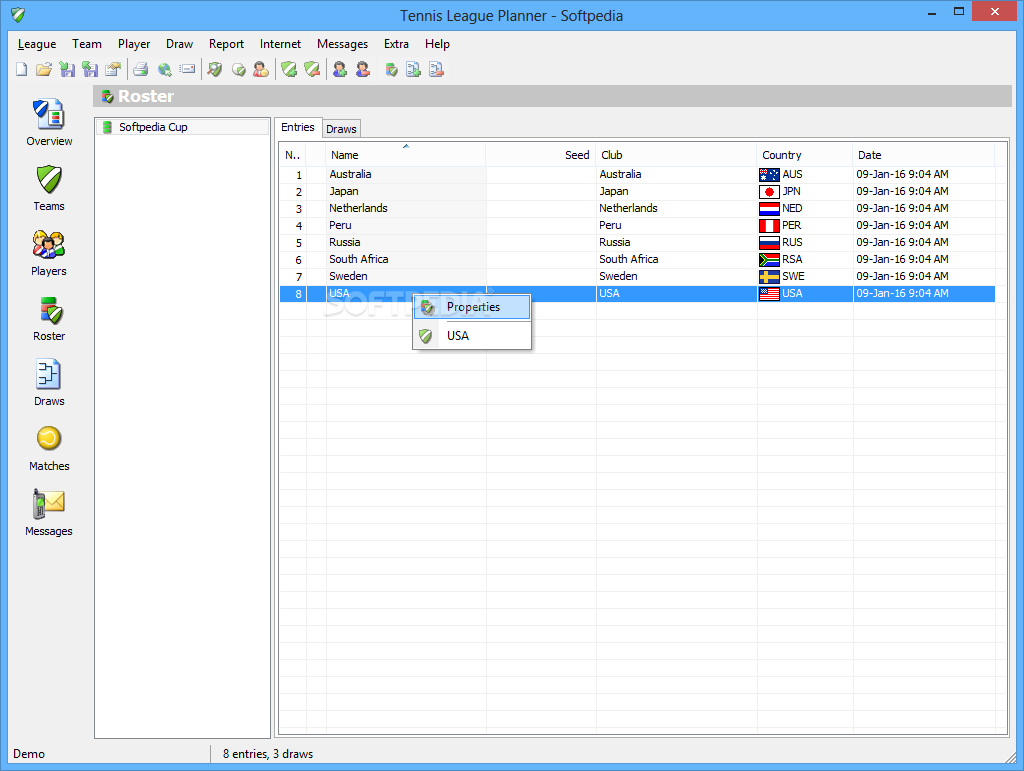The width and height of the screenshot is (1024, 771).
Task: Click the Save As (up arrow floppy) icon
Action: [x=90, y=69]
